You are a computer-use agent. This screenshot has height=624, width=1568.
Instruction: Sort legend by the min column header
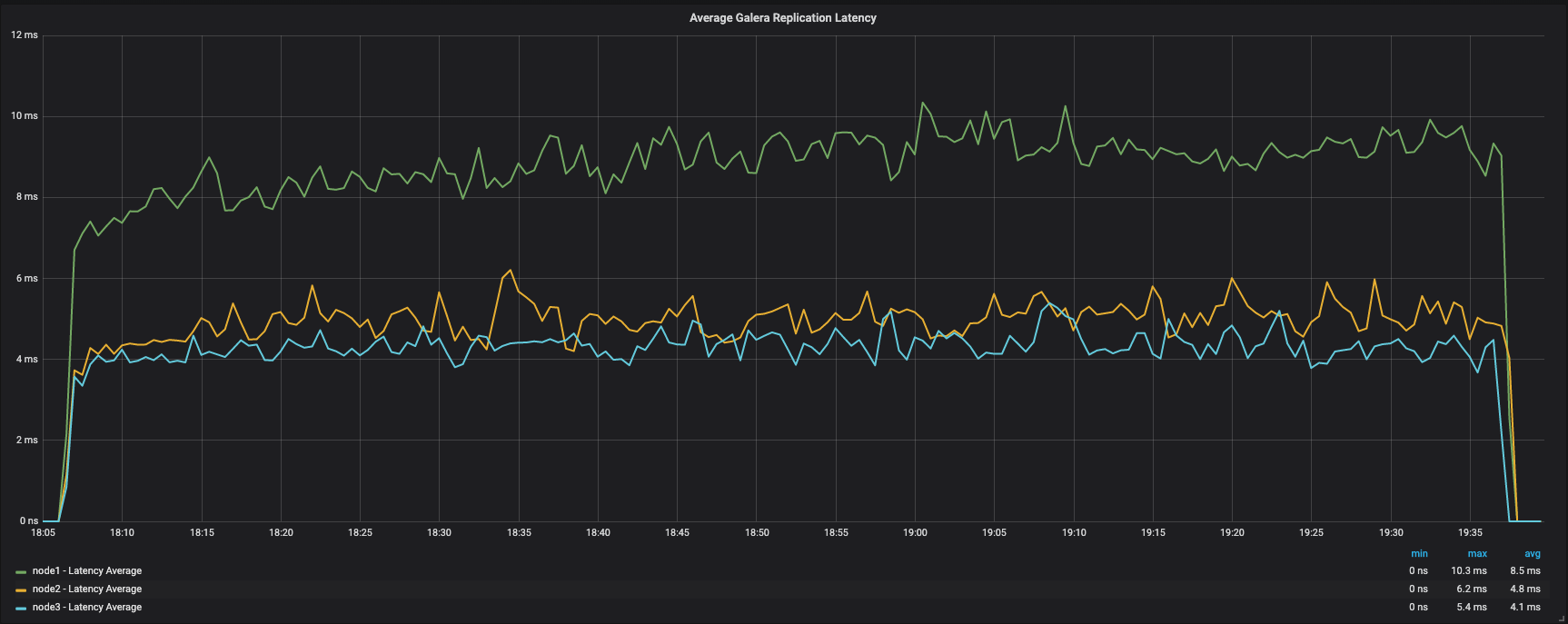[x=1419, y=554]
